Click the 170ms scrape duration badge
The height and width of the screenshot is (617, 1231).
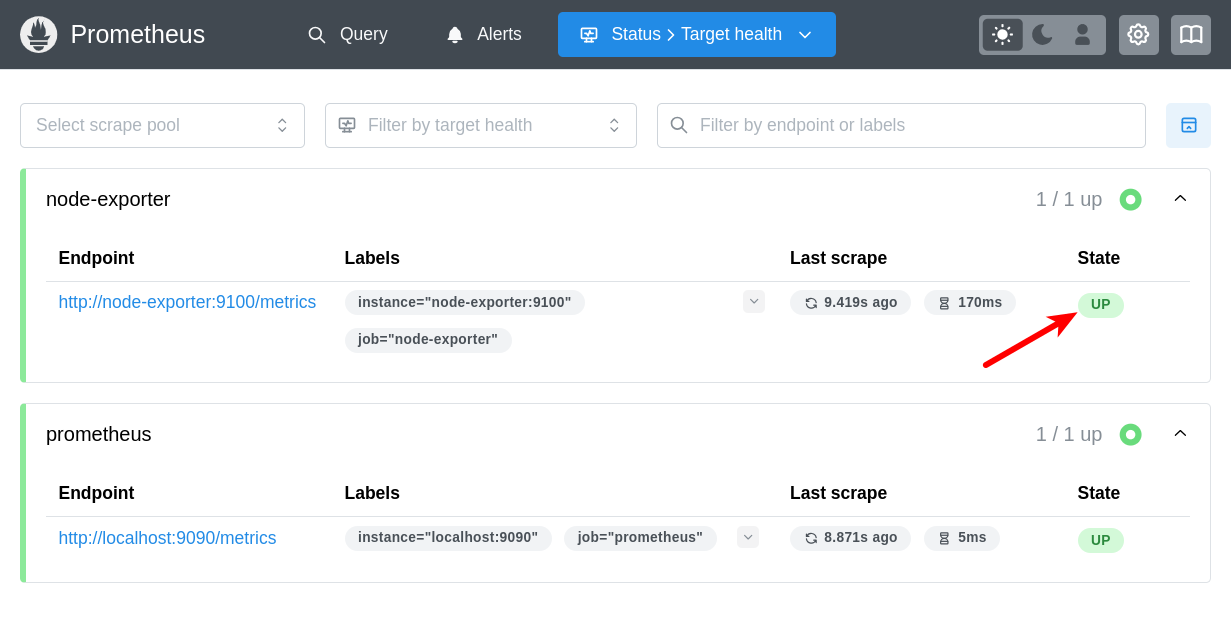(x=970, y=302)
